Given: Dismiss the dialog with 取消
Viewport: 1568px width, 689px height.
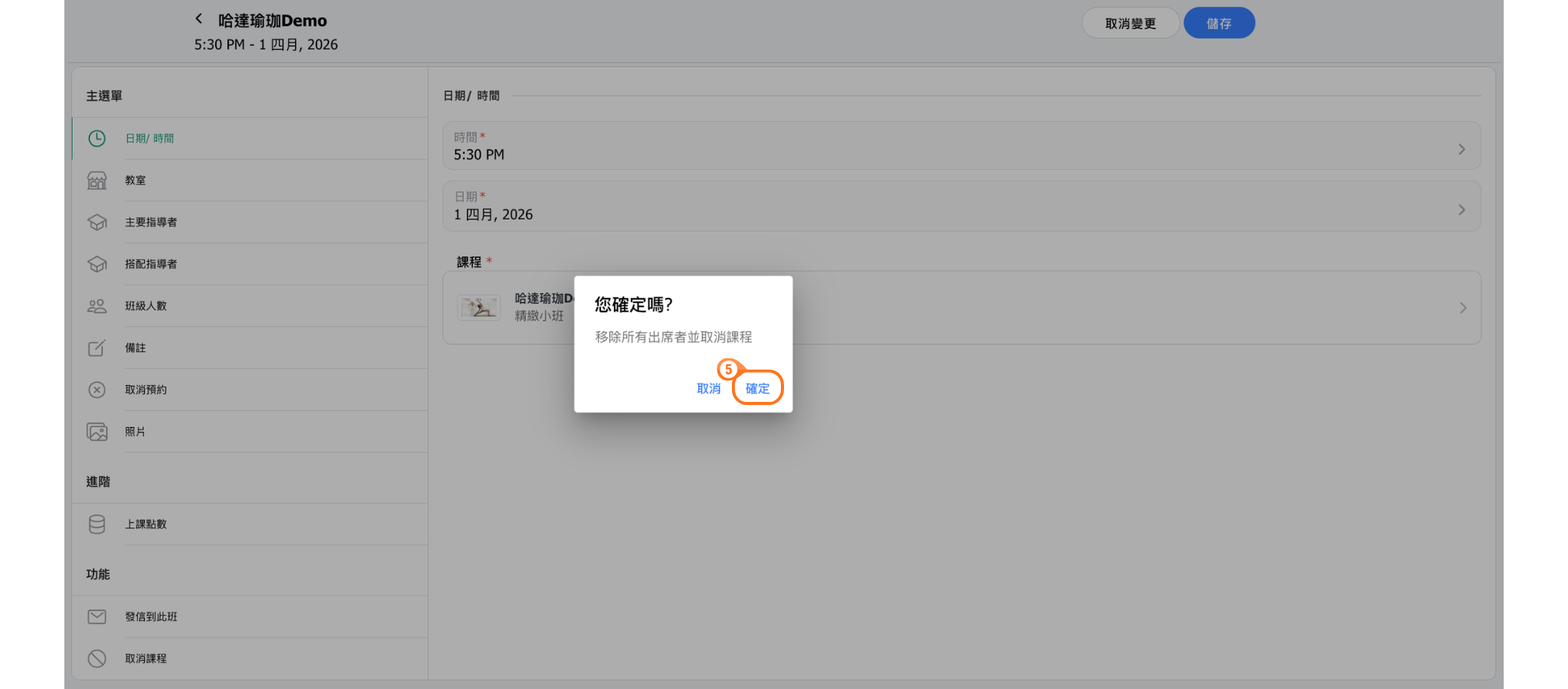Looking at the screenshot, I should 708,388.
